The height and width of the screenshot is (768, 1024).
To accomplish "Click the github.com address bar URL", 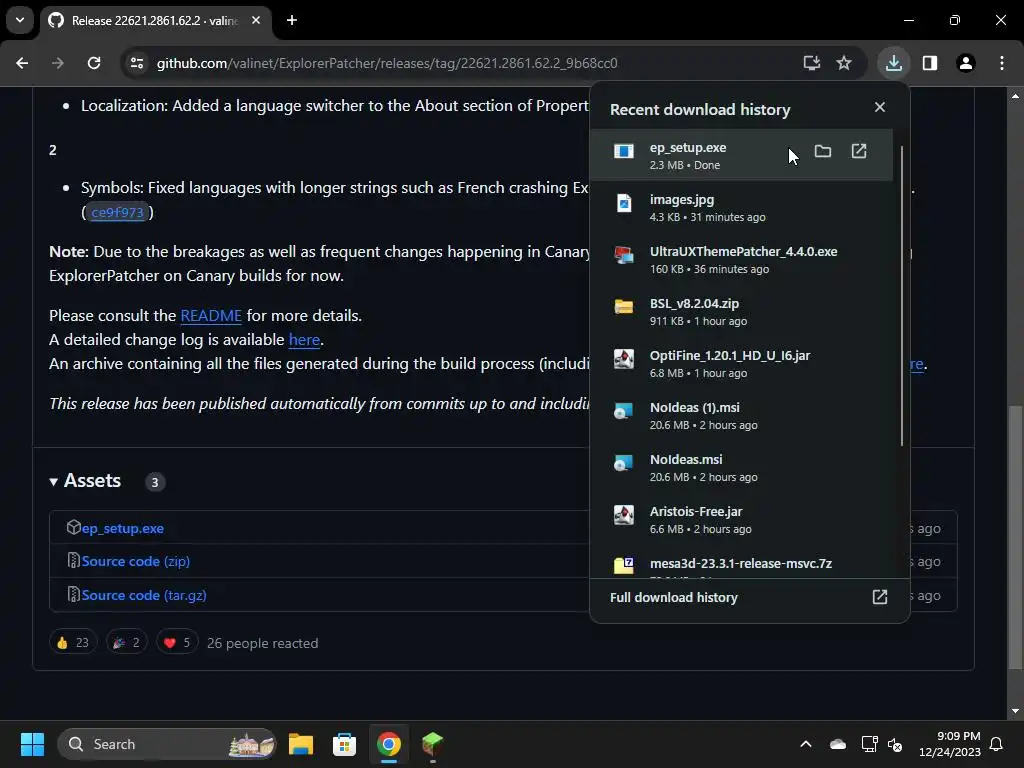I will click(387, 63).
